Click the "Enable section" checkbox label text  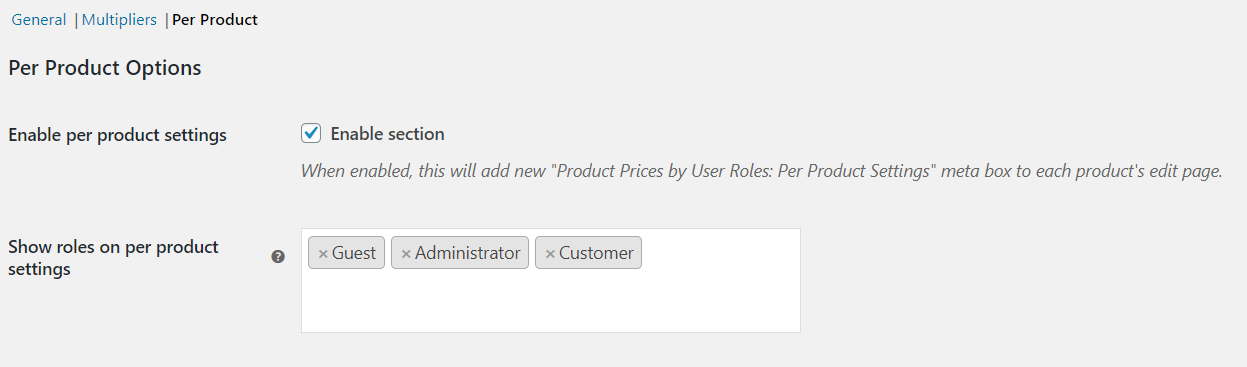click(387, 134)
